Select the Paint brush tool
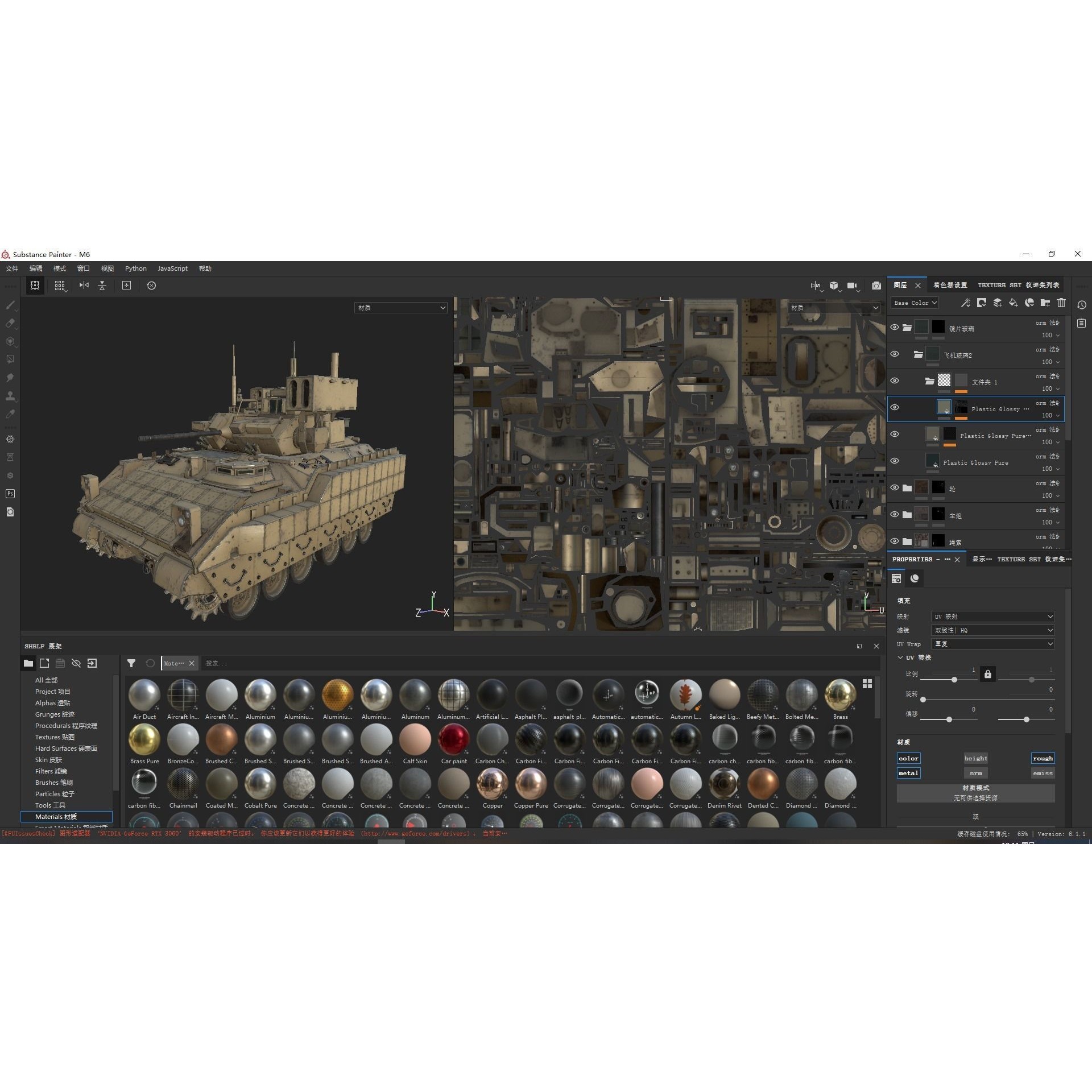 (x=10, y=305)
